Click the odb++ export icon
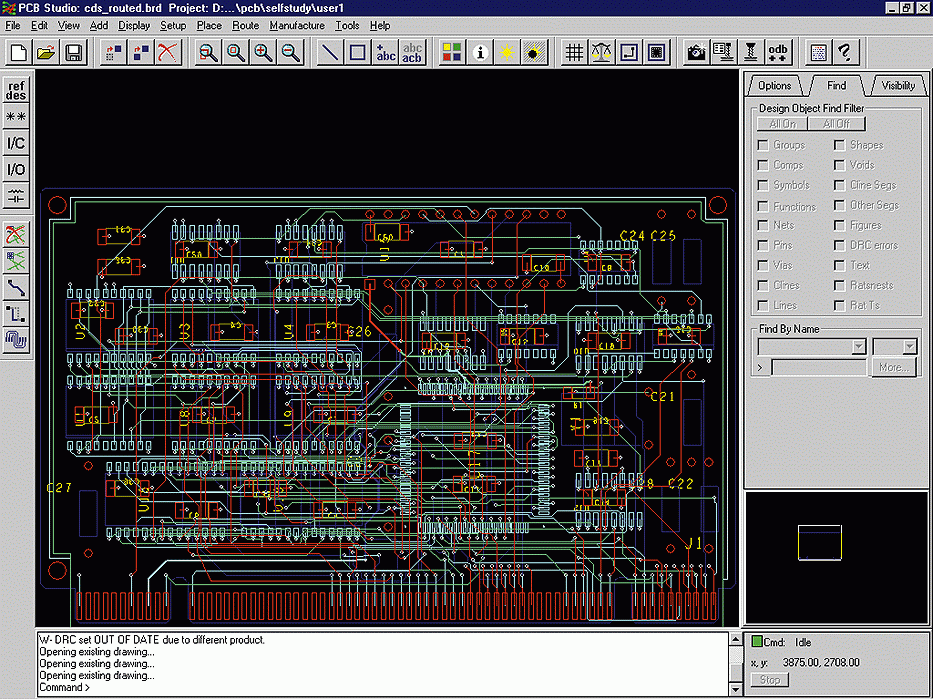Image resolution: width=933 pixels, height=700 pixels. [778, 52]
